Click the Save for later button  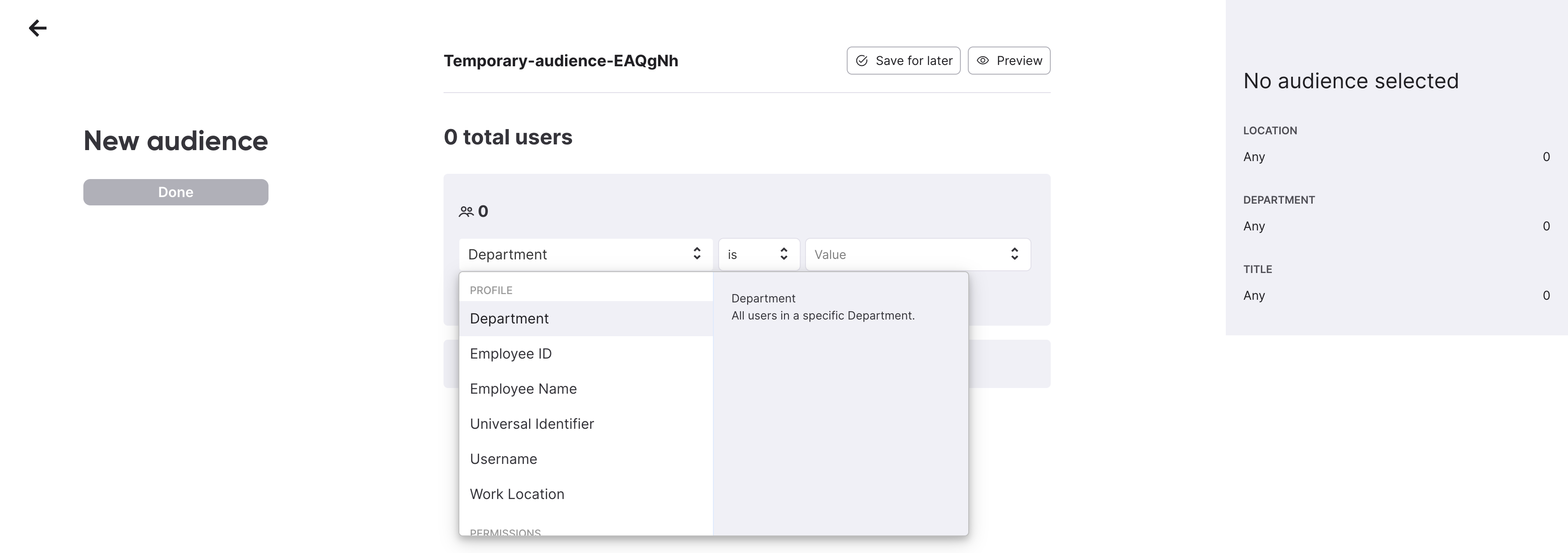pos(903,60)
